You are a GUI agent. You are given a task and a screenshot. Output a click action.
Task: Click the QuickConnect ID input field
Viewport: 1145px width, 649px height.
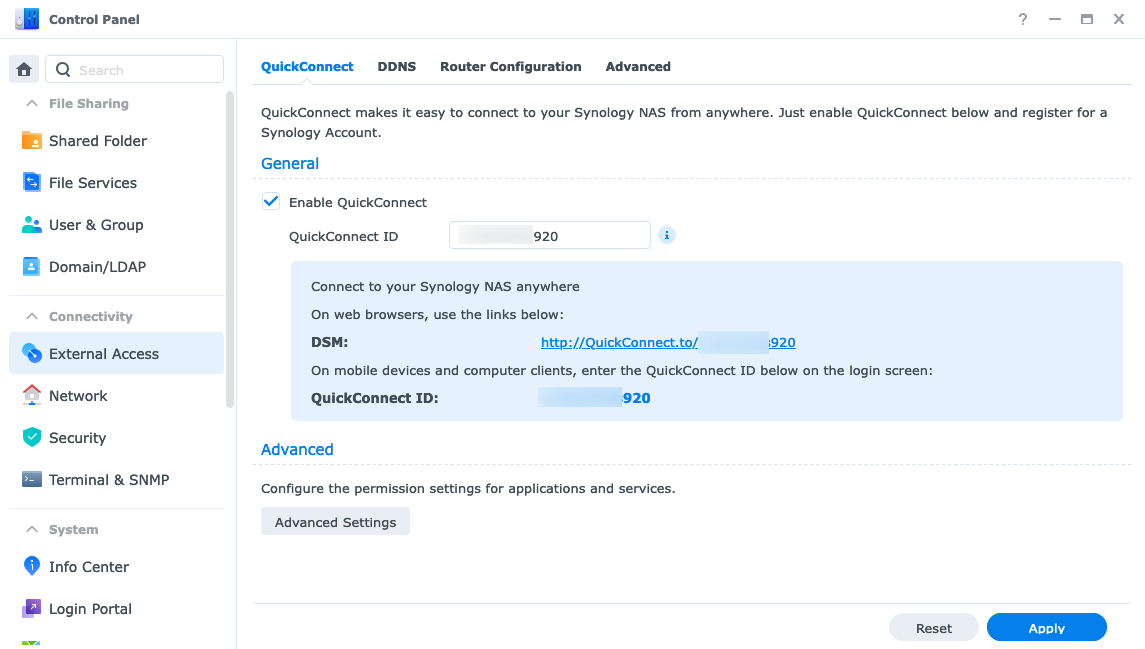click(549, 236)
